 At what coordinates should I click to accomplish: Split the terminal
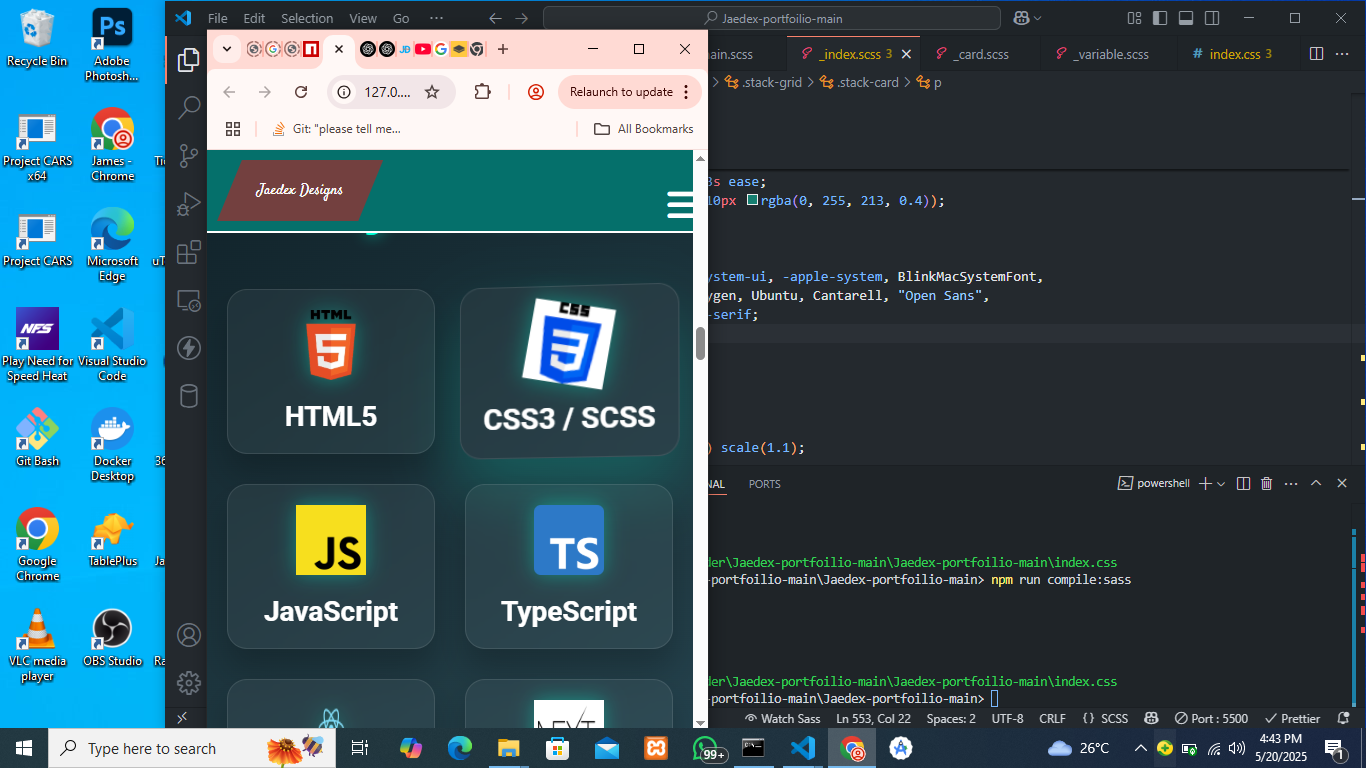click(1243, 484)
